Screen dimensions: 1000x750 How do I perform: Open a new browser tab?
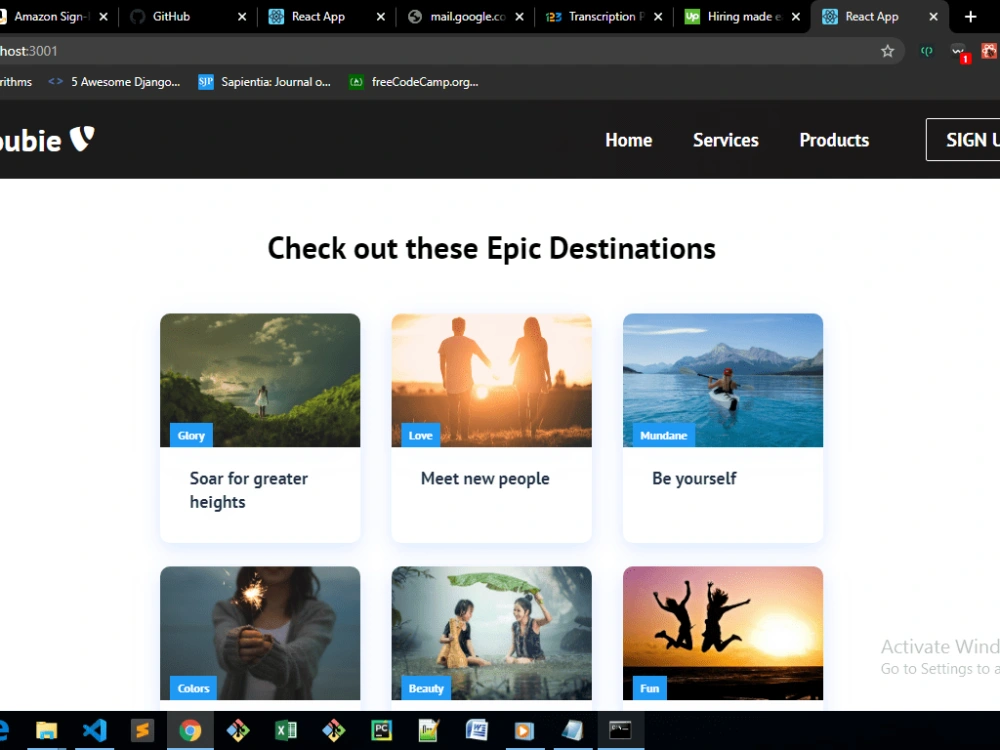coord(971,17)
